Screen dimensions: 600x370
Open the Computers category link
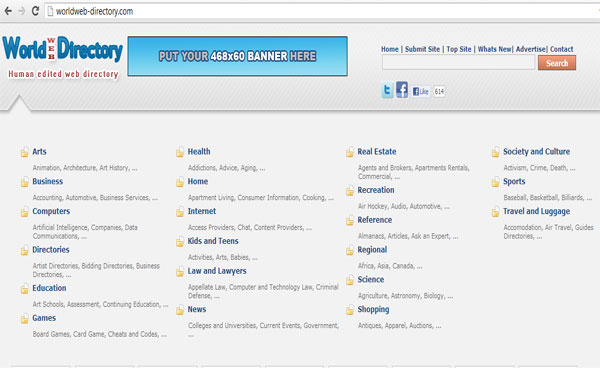click(x=51, y=211)
